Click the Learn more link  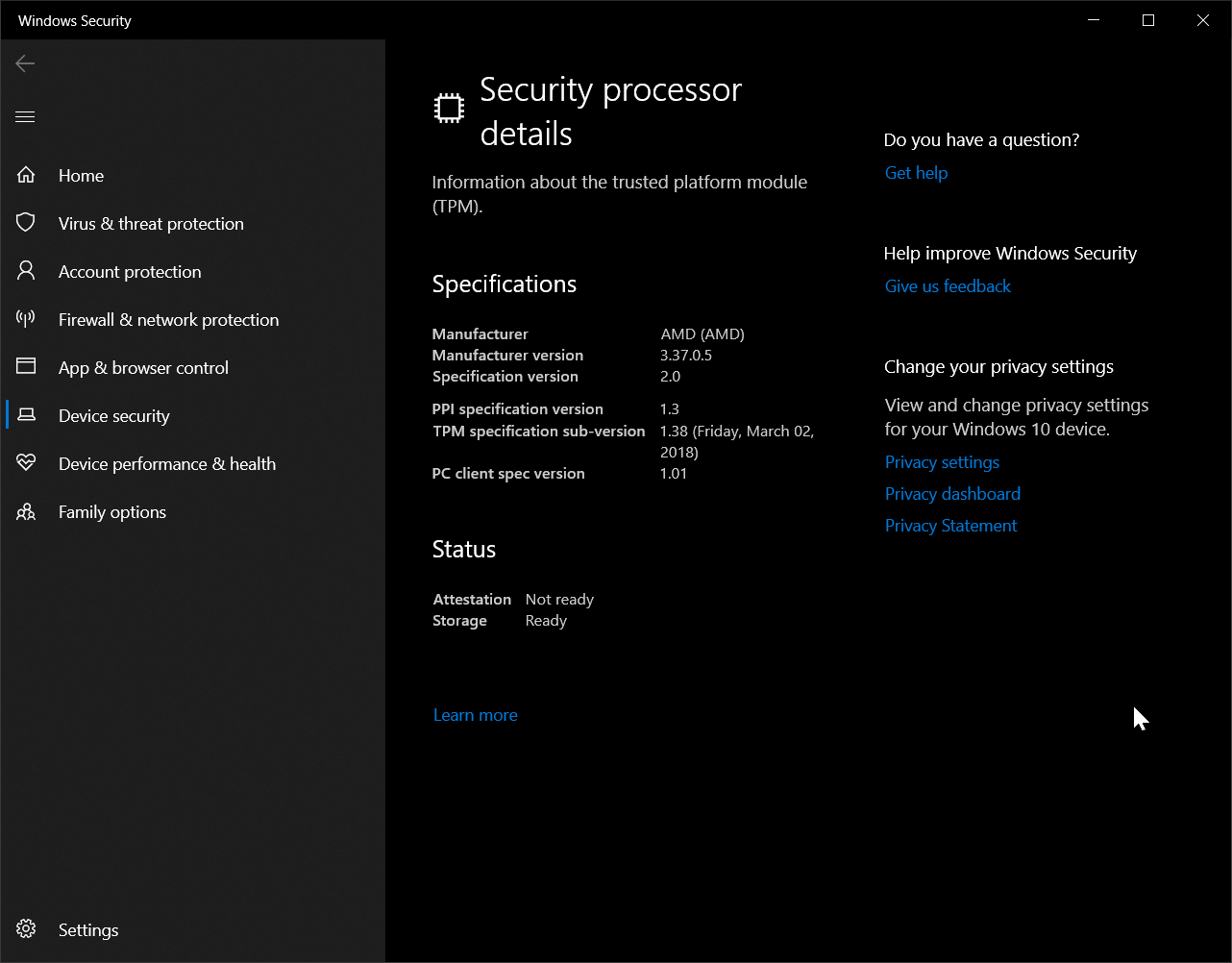tap(475, 715)
